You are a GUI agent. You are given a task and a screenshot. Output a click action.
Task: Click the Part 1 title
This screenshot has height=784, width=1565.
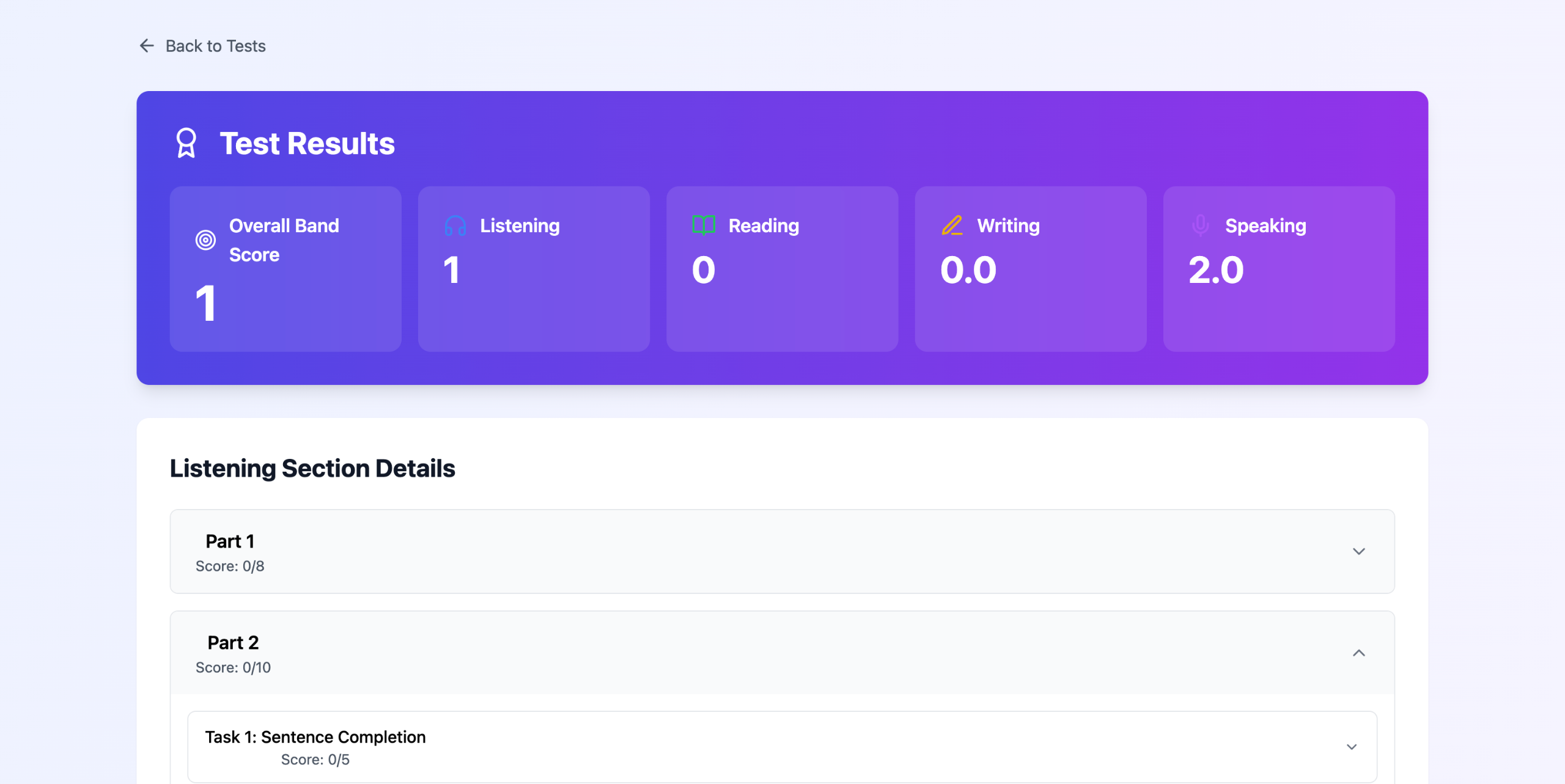(x=230, y=541)
